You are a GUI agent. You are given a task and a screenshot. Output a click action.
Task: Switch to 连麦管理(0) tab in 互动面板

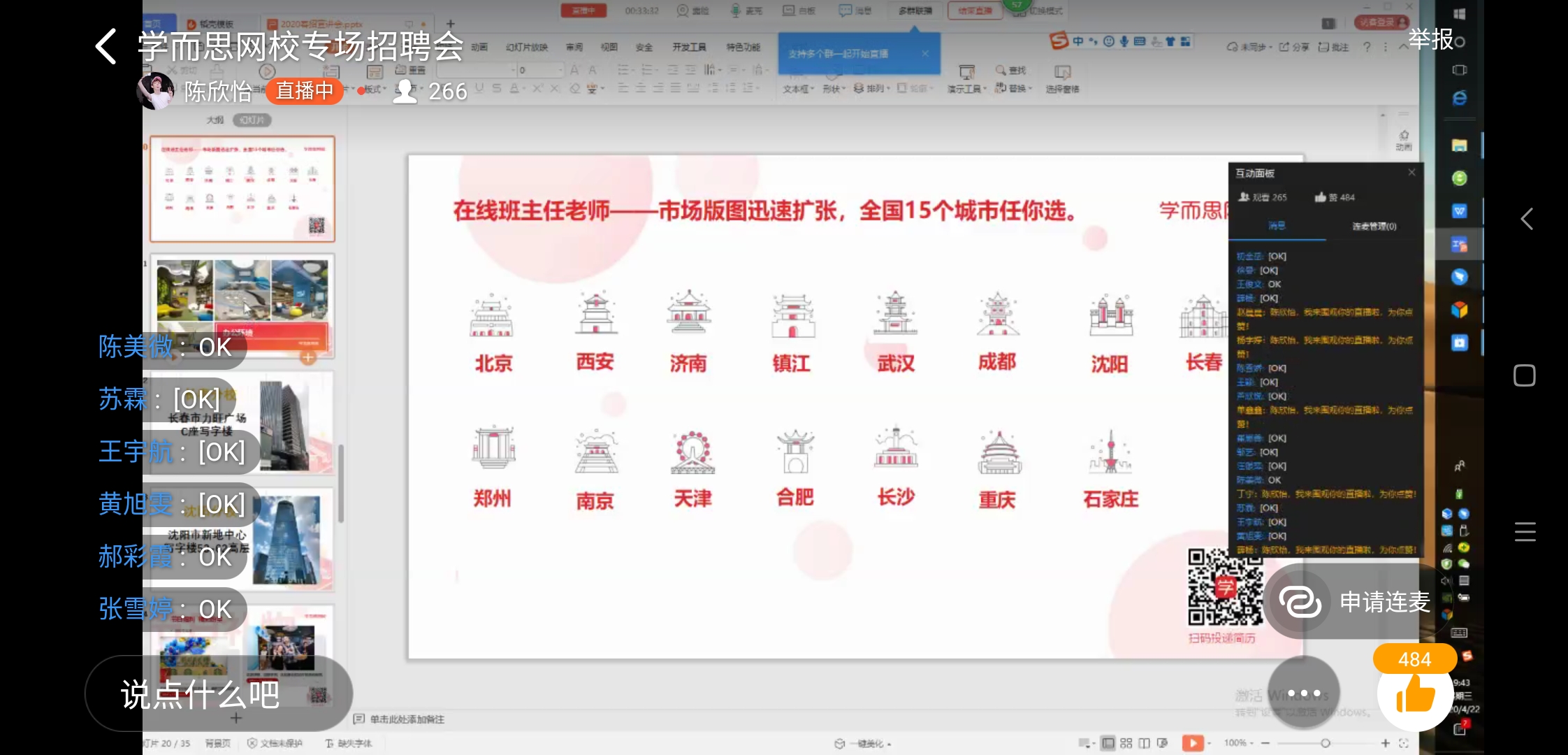1374,226
